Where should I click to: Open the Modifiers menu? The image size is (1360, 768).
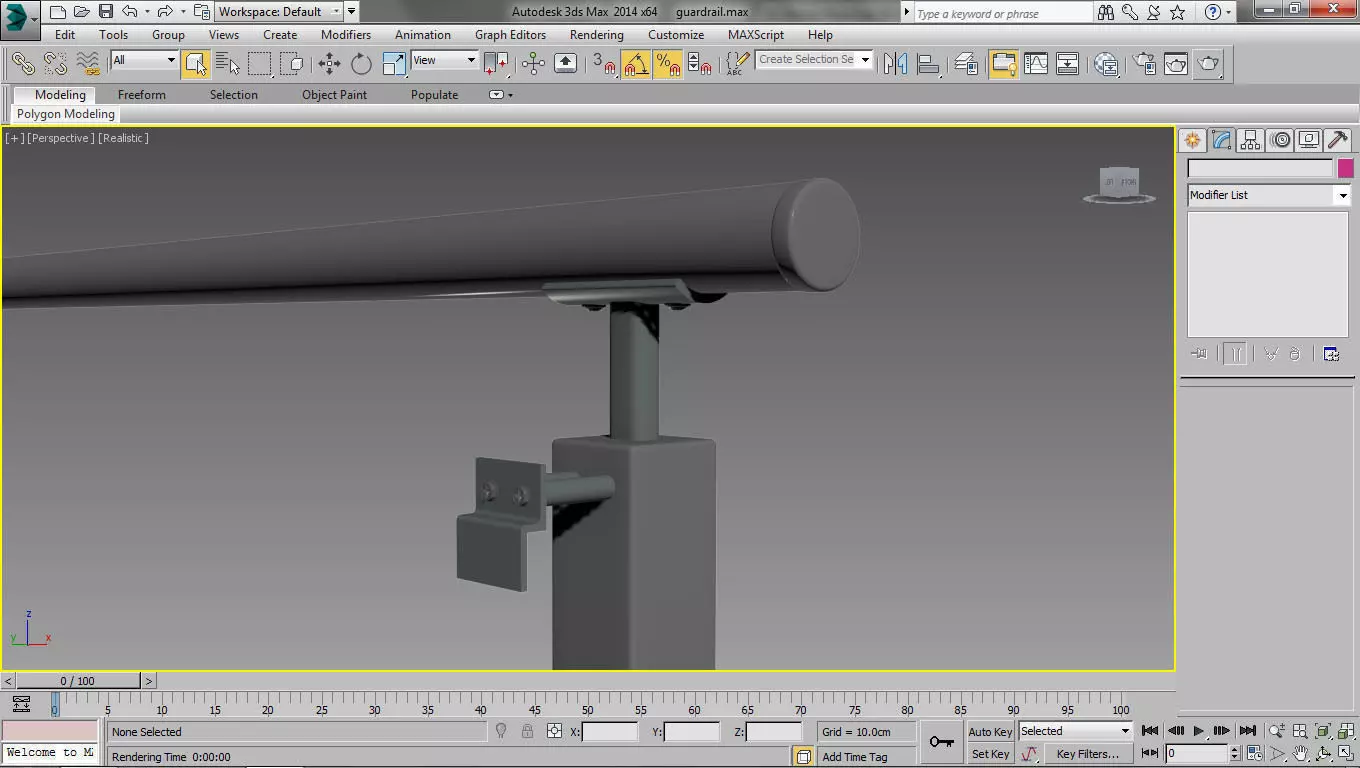pyautogui.click(x=346, y=35)
